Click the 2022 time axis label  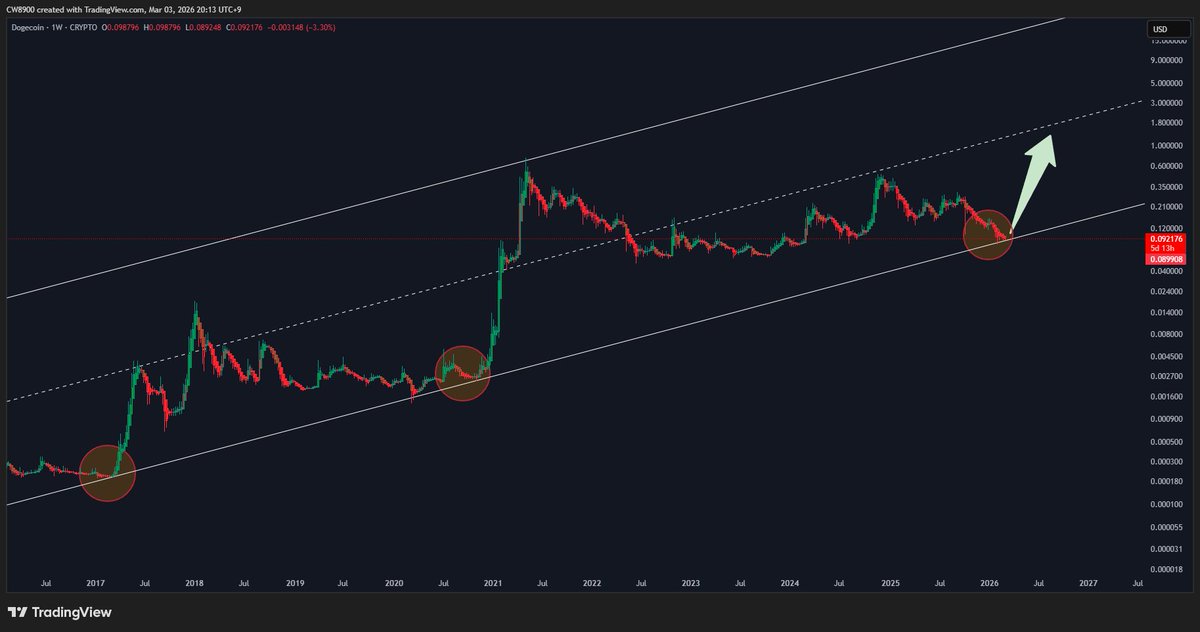[x=591, y=582]
